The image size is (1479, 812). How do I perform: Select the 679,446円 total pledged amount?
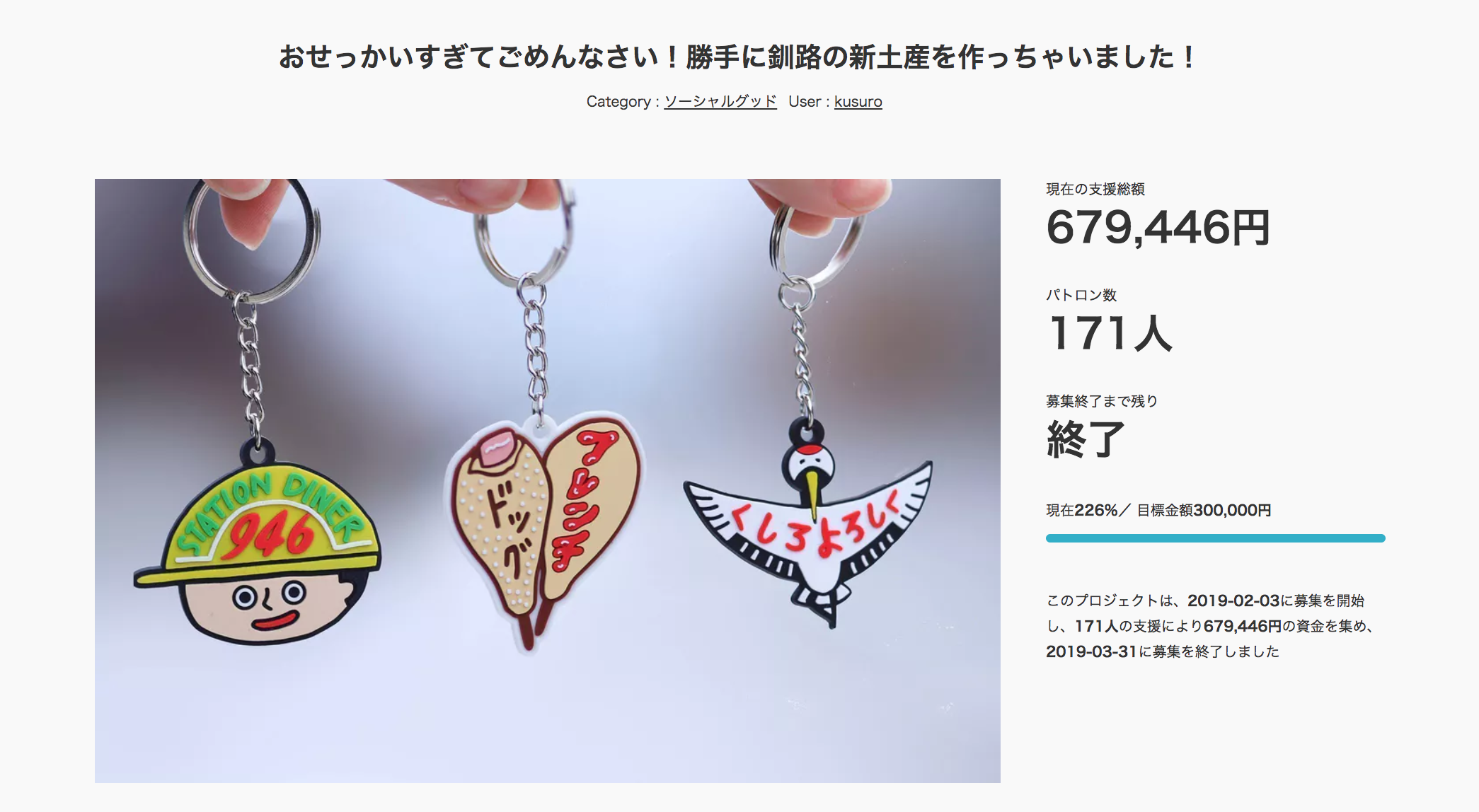point(1158,228)
